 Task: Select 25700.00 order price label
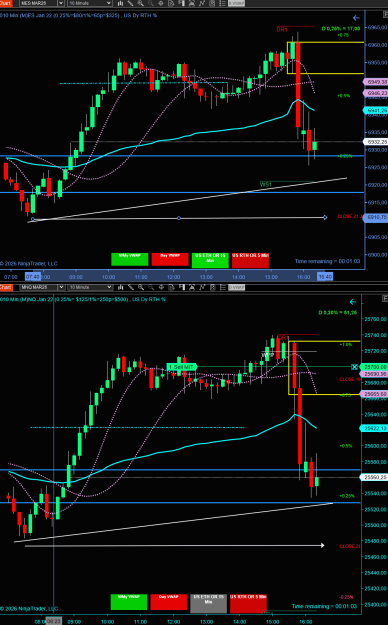point(374,366)
